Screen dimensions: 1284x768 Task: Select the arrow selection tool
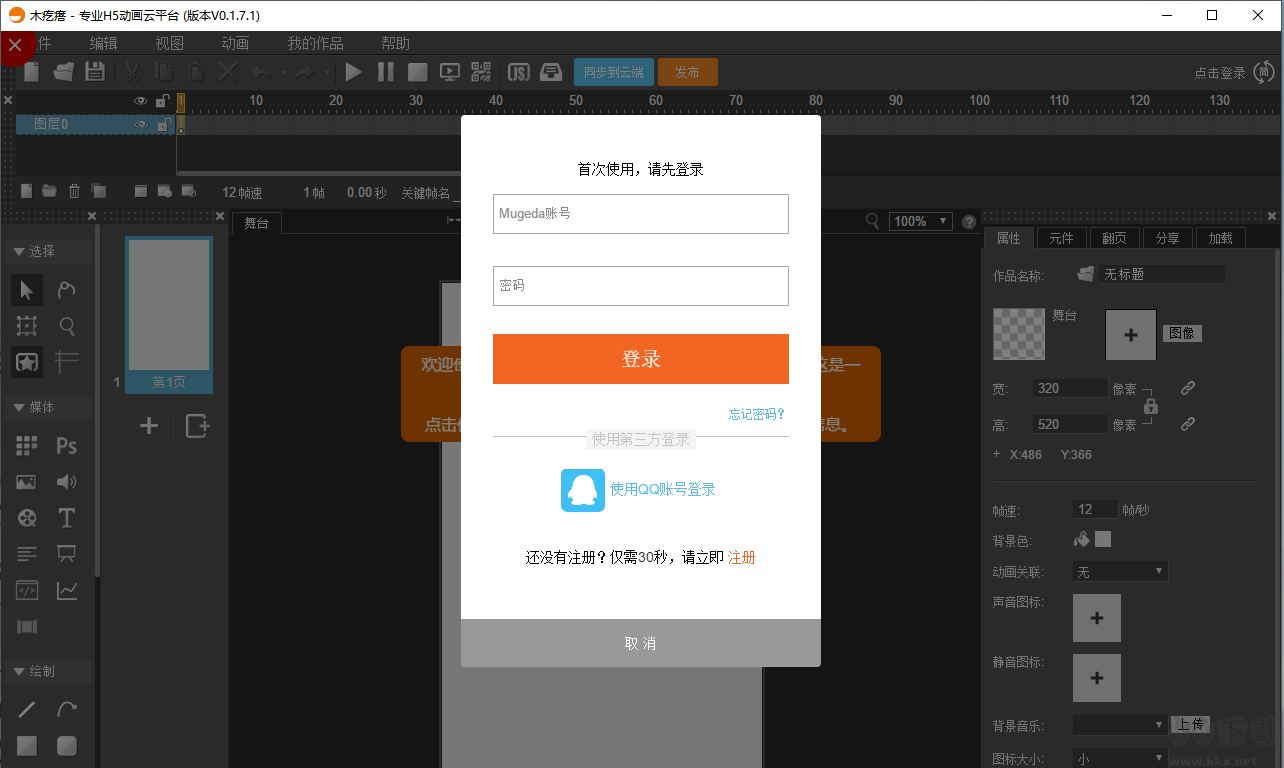pyautogui.click(x=26, y=289)
